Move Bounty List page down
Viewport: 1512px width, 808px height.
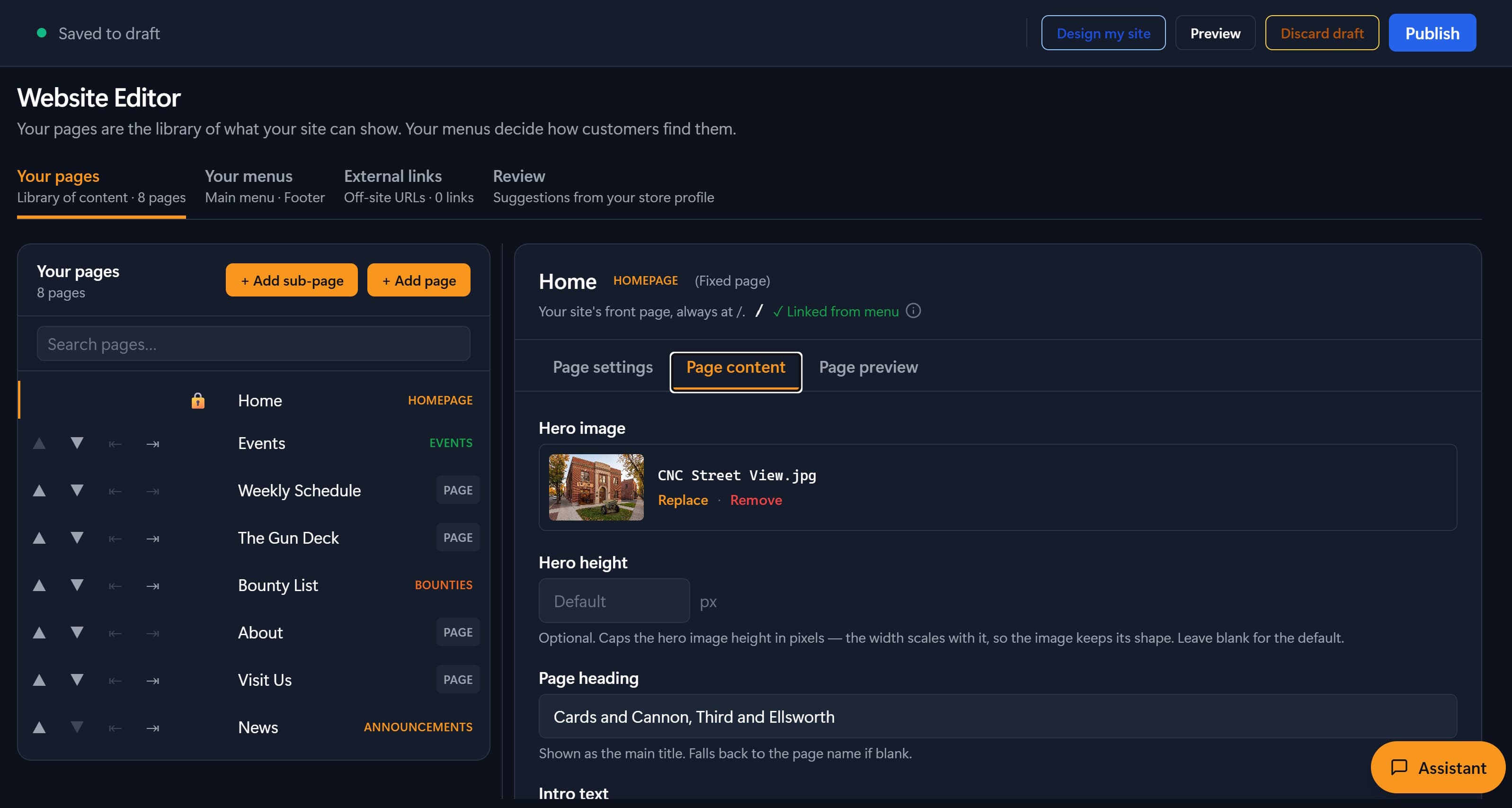[x=77, y=585]
